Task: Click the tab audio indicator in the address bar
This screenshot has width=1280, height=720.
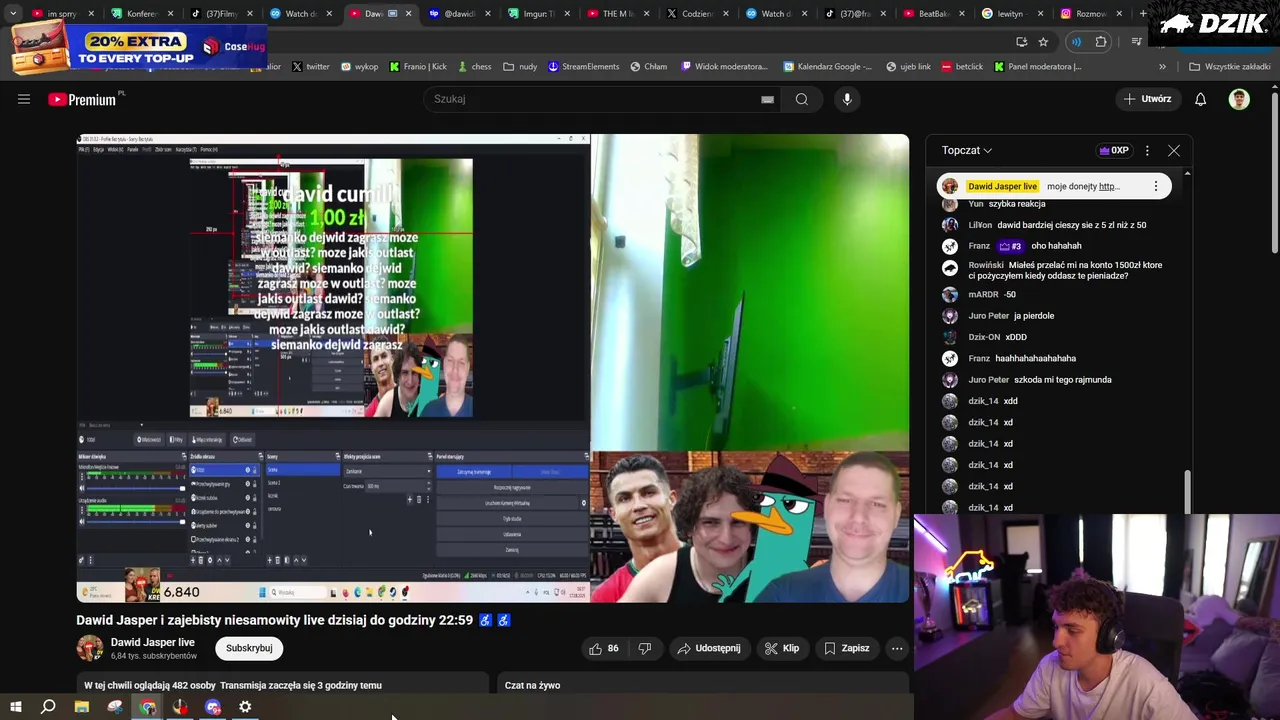Action: [1076, 42]
